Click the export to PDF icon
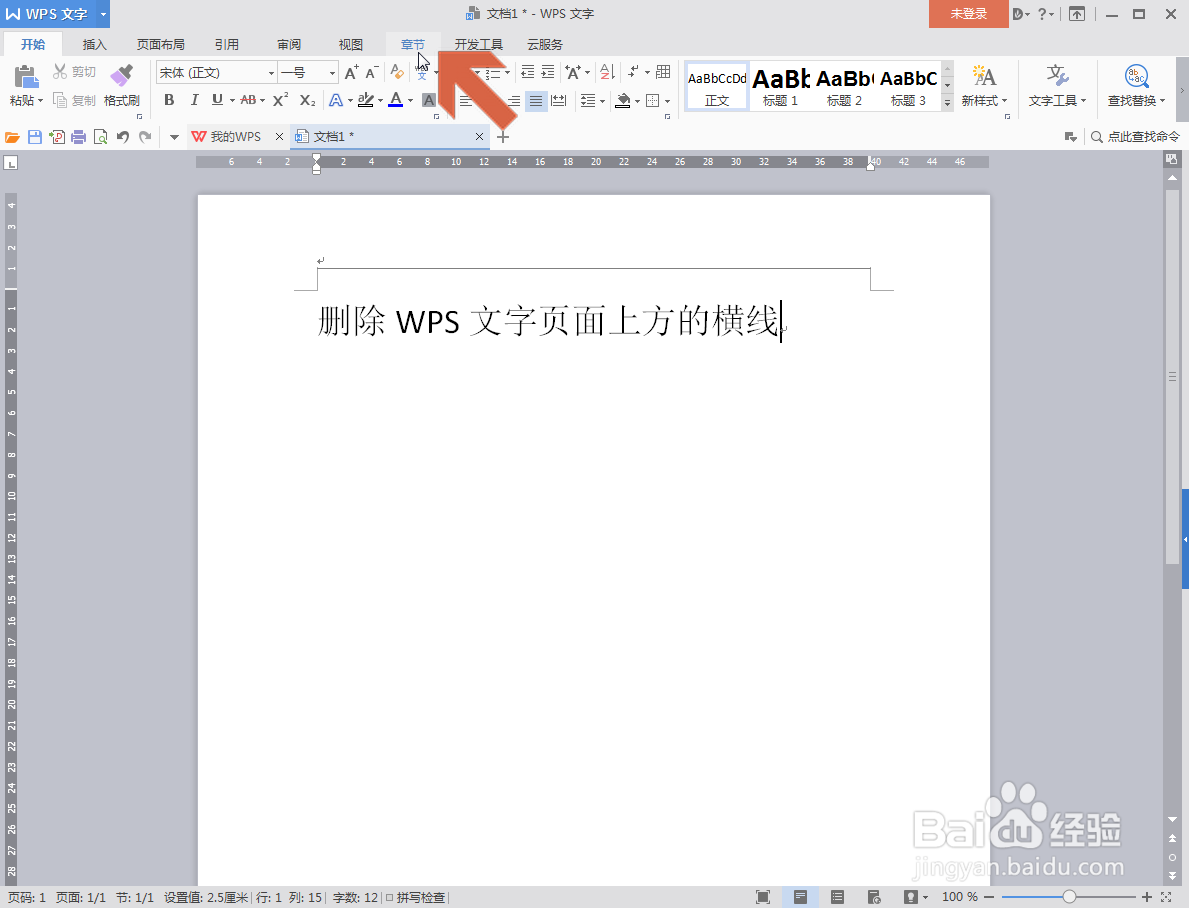The image size is (1189, 908). 56,137
